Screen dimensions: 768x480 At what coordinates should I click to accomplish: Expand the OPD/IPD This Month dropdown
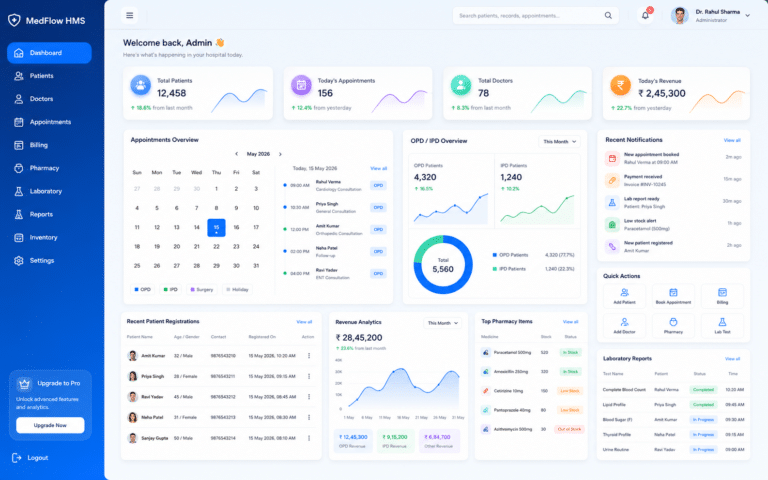(559, 142)
